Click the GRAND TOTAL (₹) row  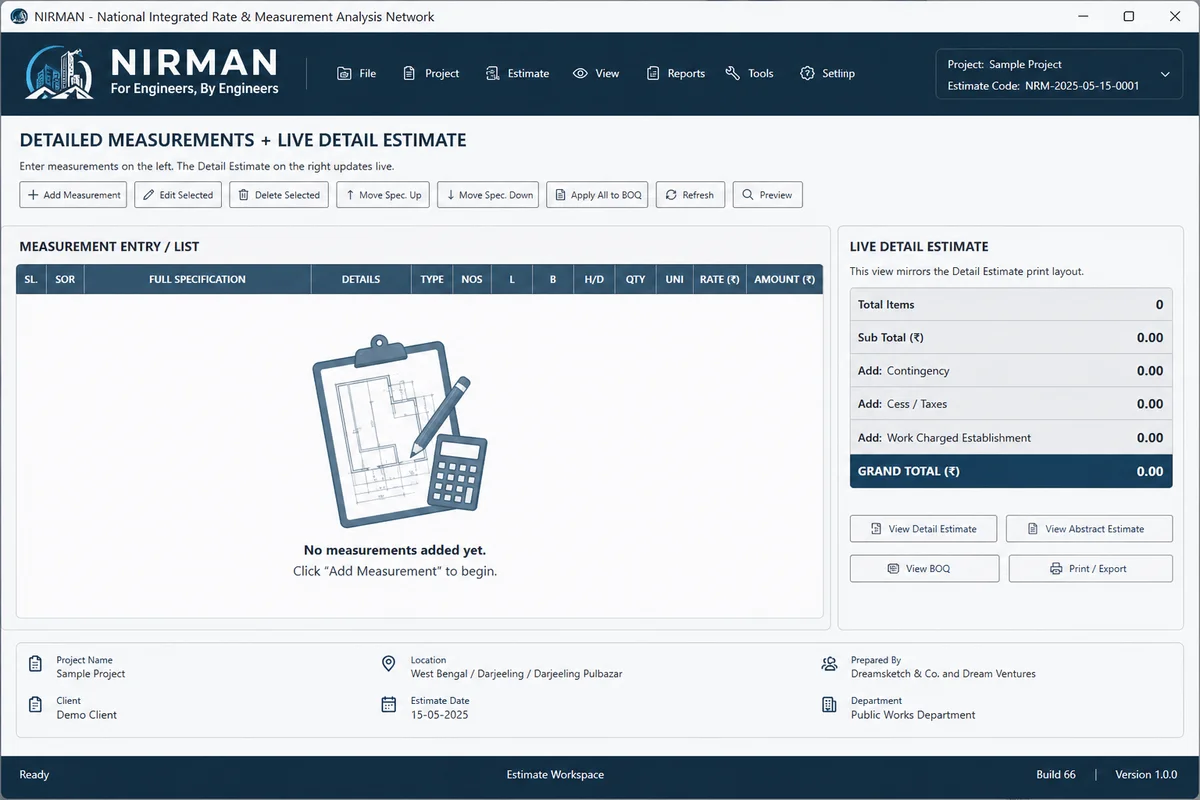coord(1011,471)
